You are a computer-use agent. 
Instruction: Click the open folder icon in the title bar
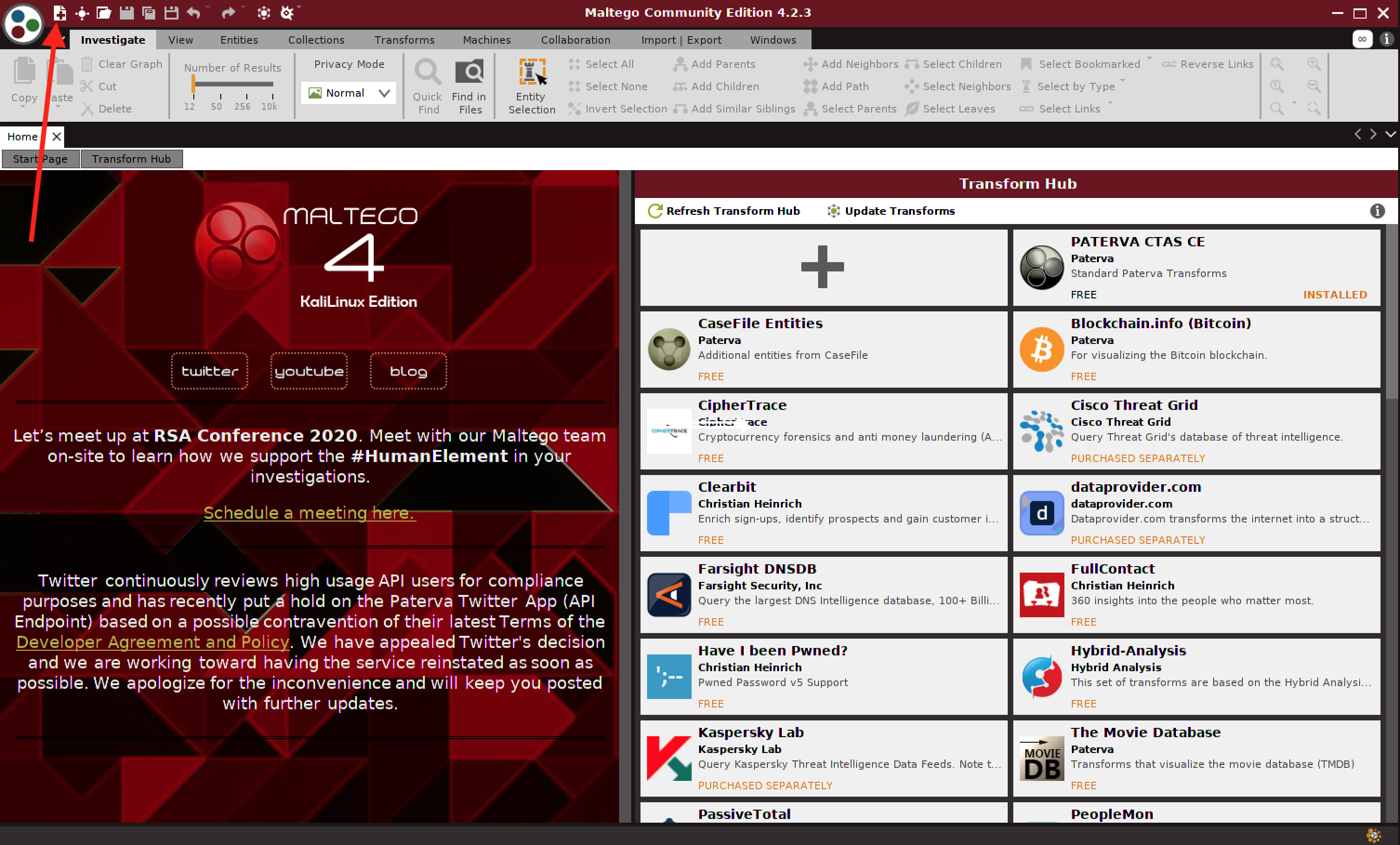click(103, 13)
